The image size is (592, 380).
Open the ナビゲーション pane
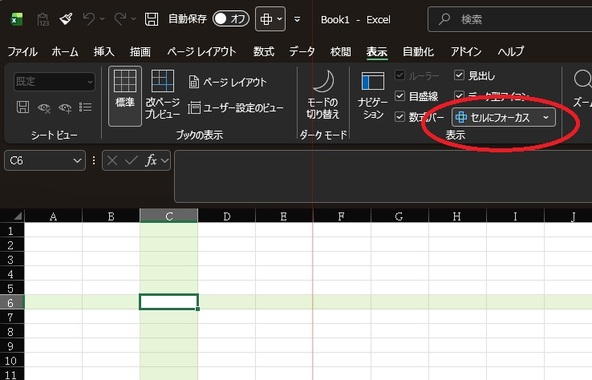click(373, 95)
